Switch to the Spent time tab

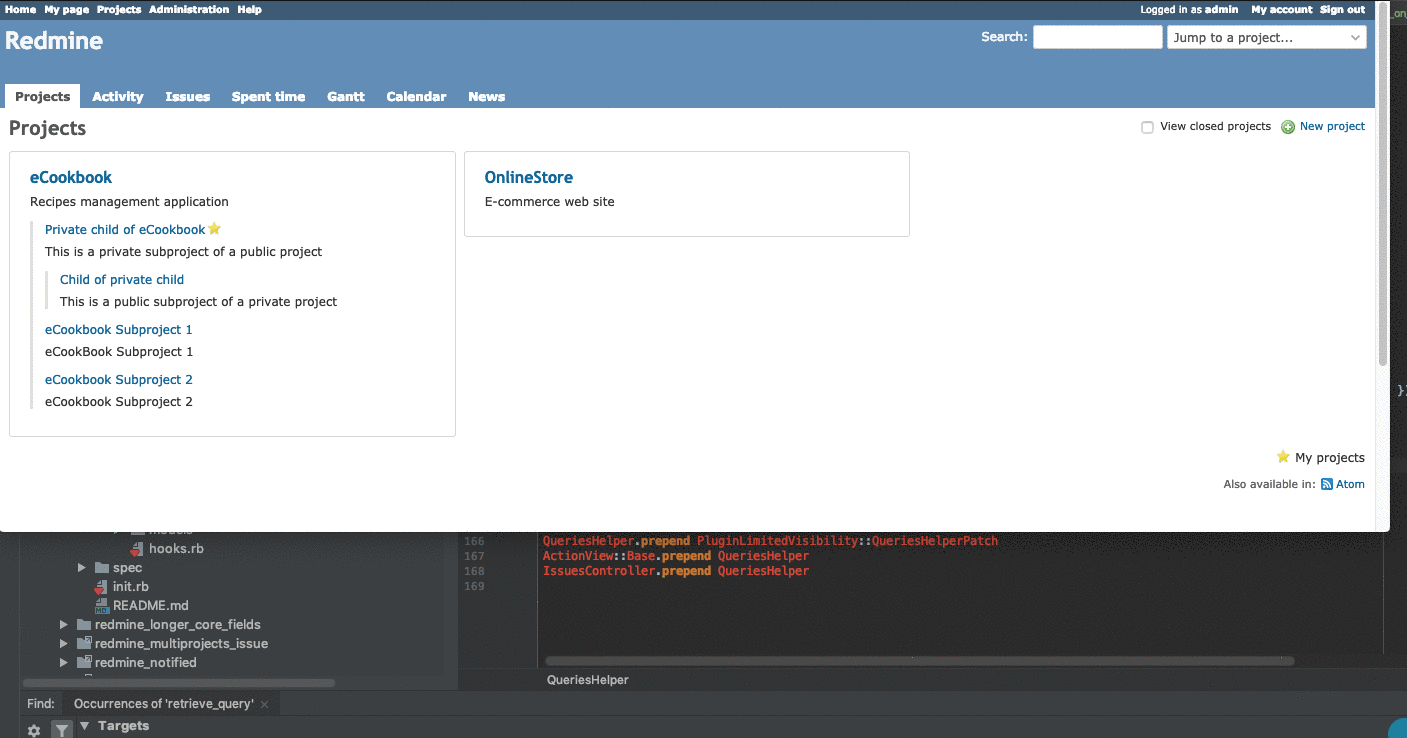click(x=268, y=97)
